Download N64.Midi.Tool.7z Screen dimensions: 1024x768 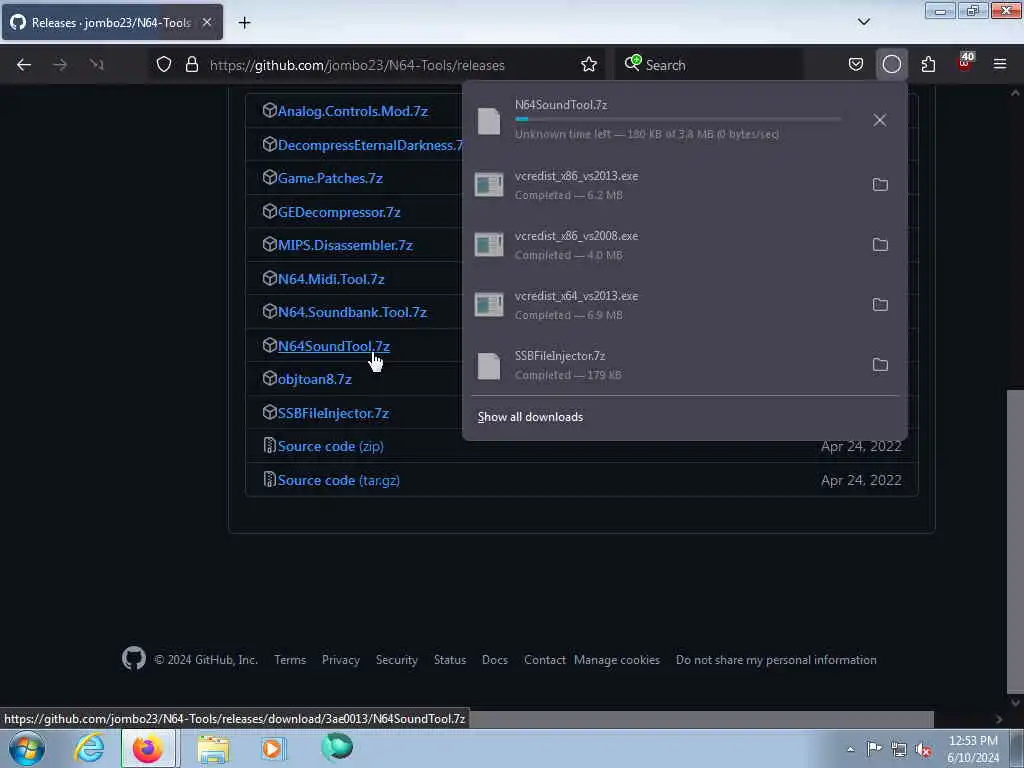pyautogui.click(x=330, y=280)
